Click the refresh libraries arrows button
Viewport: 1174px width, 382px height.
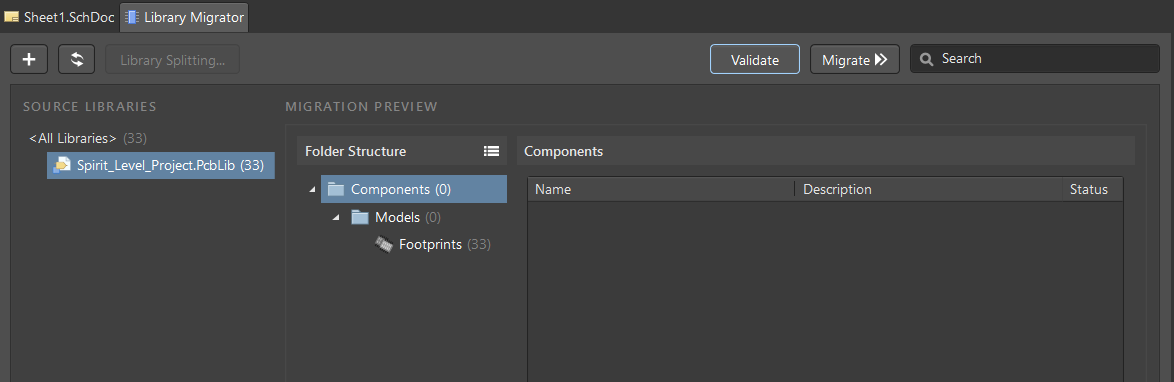76,59
